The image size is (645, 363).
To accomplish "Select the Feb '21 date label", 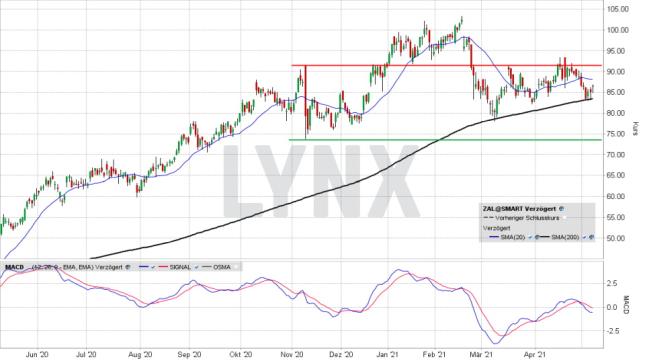I will (x=435, y=354).
